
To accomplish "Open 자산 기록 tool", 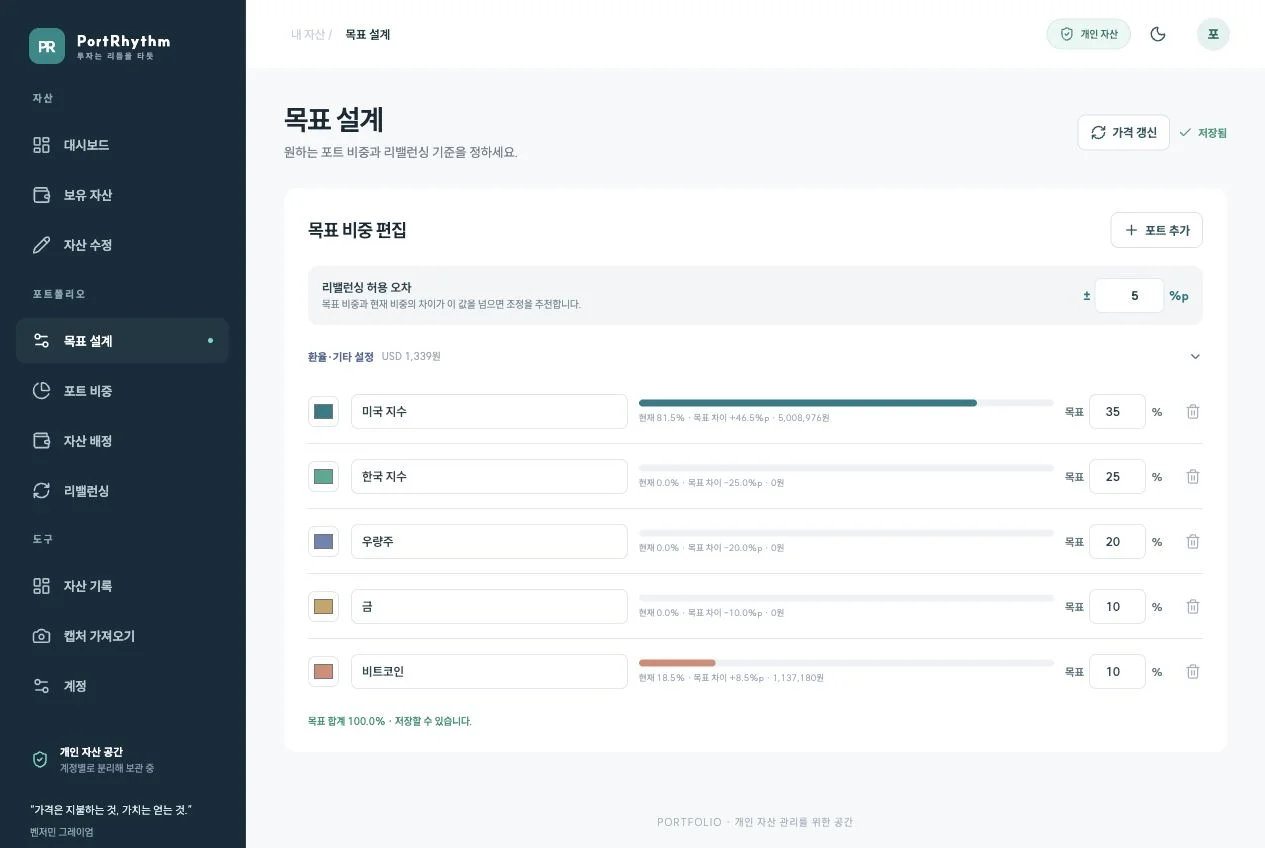I will click(x=122, y=586).
